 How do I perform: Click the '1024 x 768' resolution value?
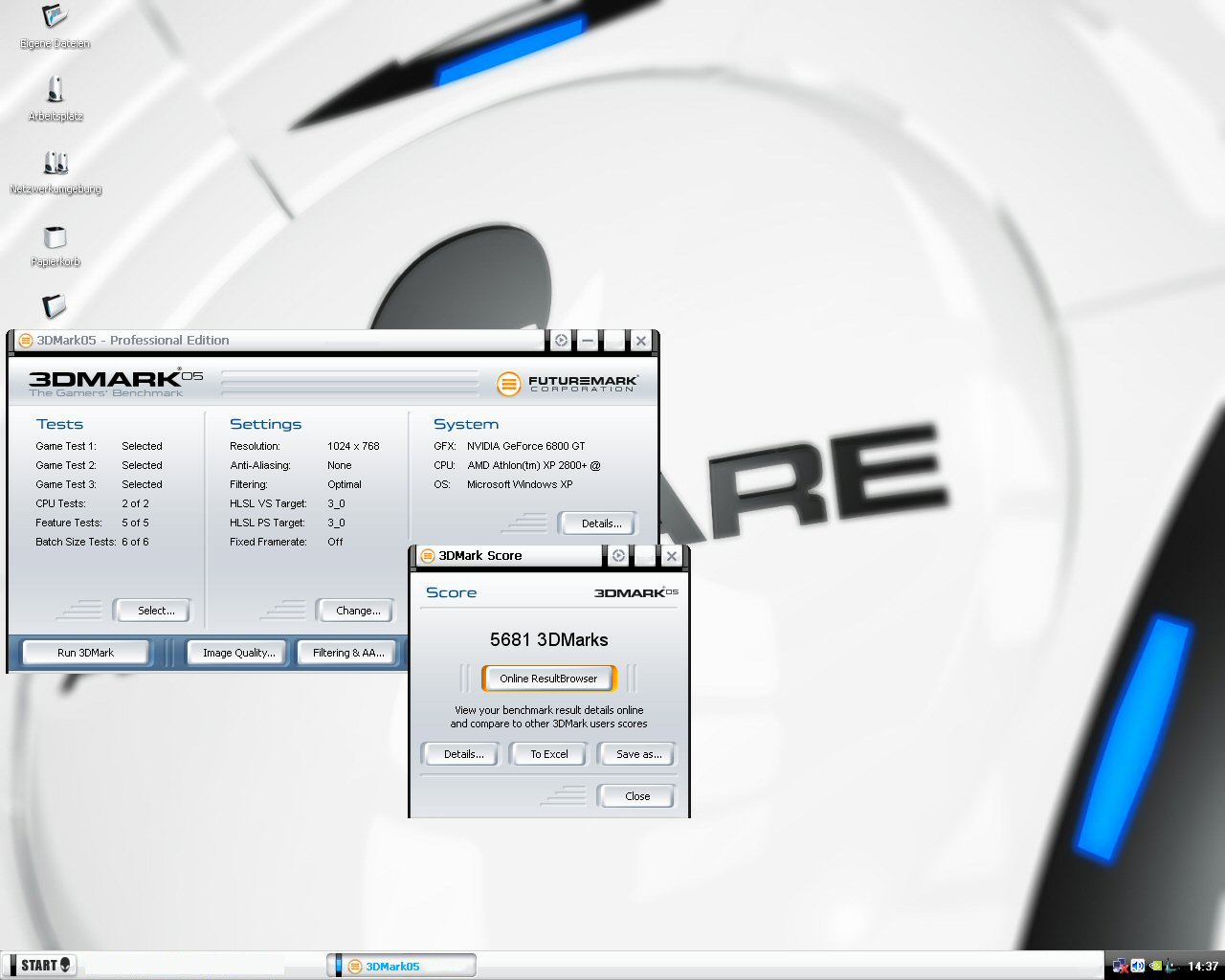point(353,446)
